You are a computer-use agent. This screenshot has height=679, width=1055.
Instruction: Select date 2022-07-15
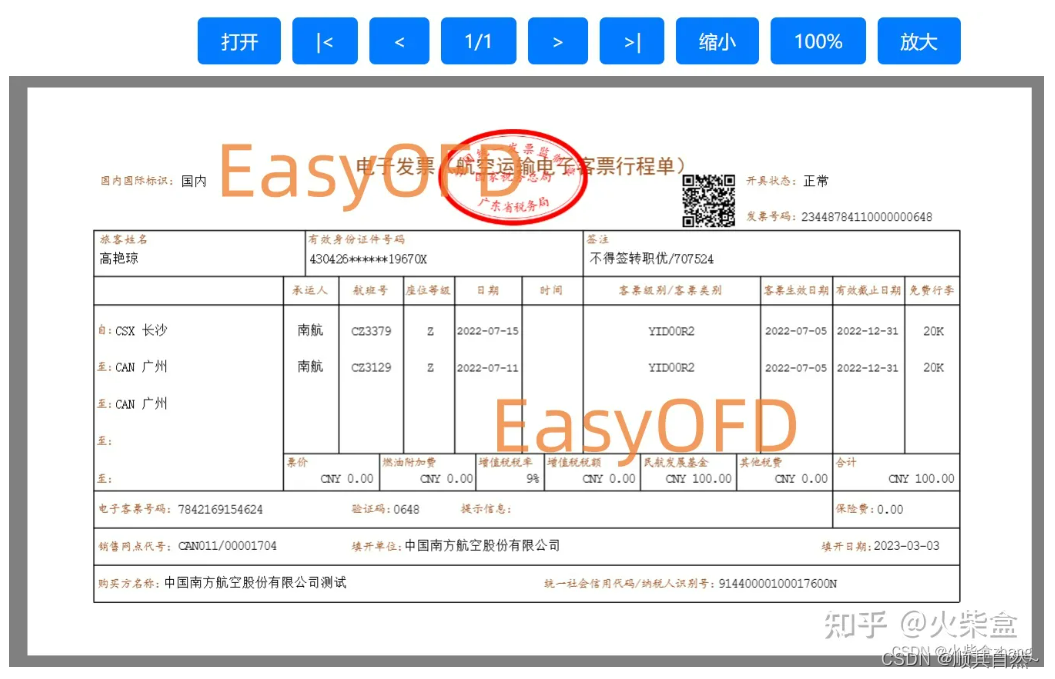488,331
